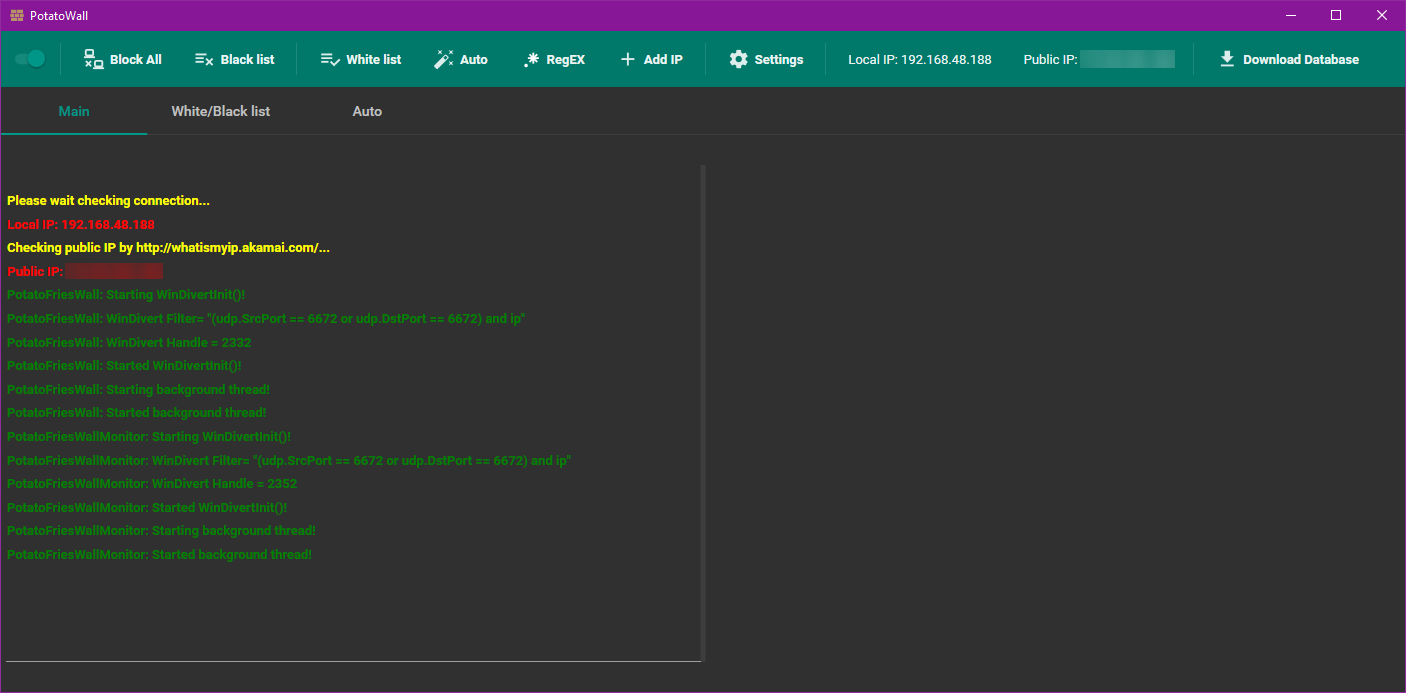Screen dimensions: 1406x693
Task: Click the 'Checking public IP by http://whatismyip.akamai.com/' line
Action: pyautogui.click(x=168, y=247)
